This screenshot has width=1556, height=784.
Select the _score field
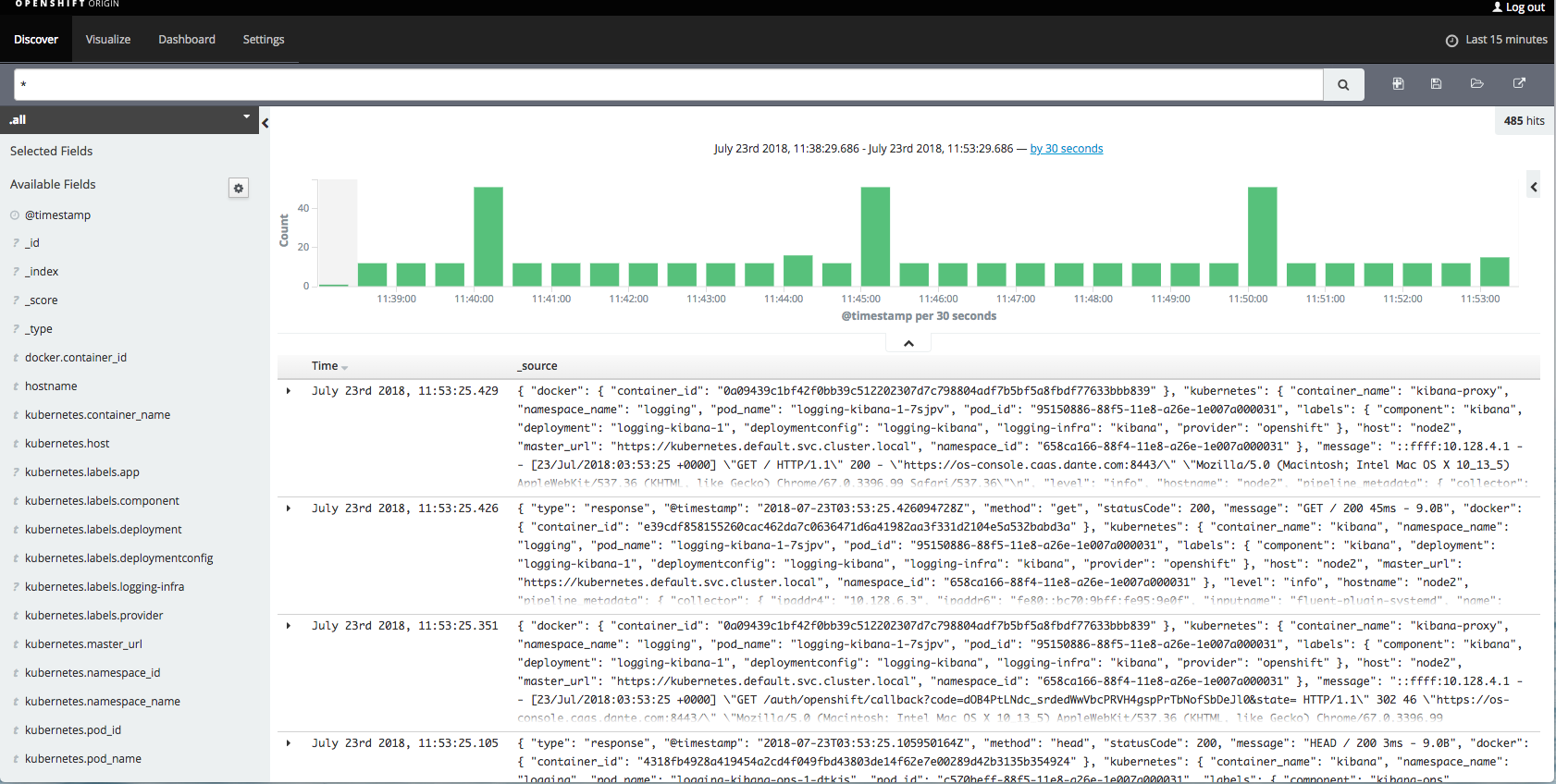pos(42,300)
